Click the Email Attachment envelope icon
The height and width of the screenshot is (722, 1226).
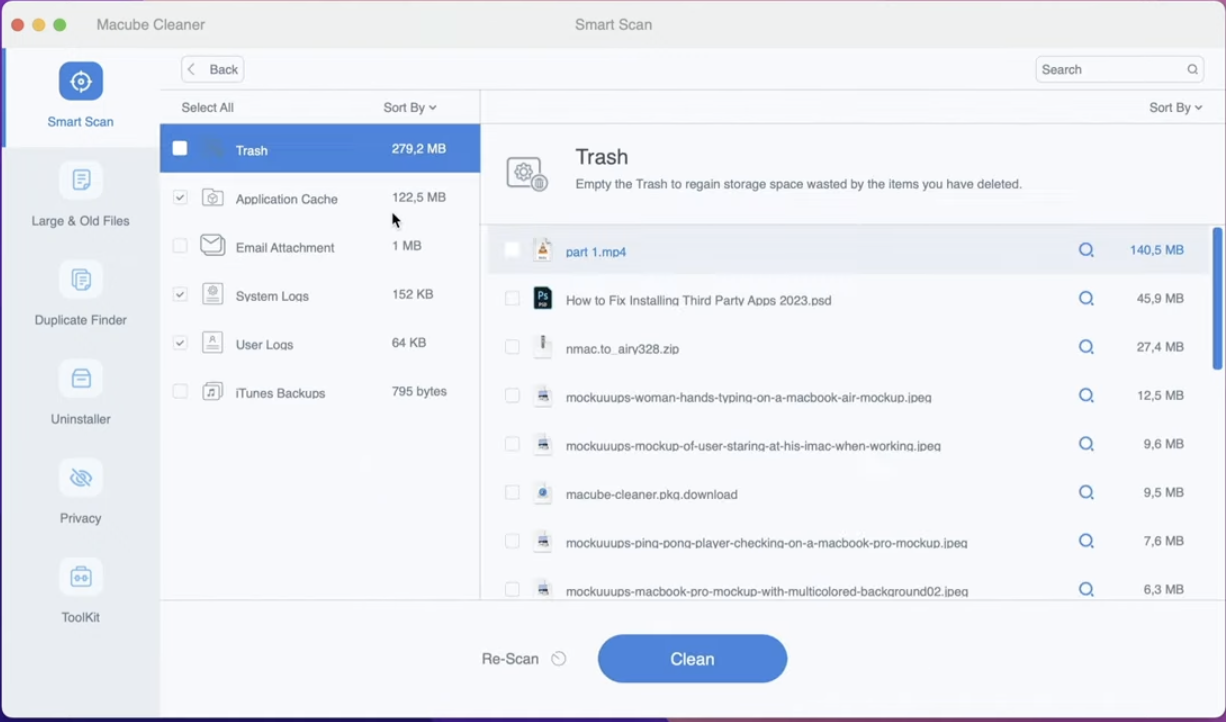[x=213, y=245]
